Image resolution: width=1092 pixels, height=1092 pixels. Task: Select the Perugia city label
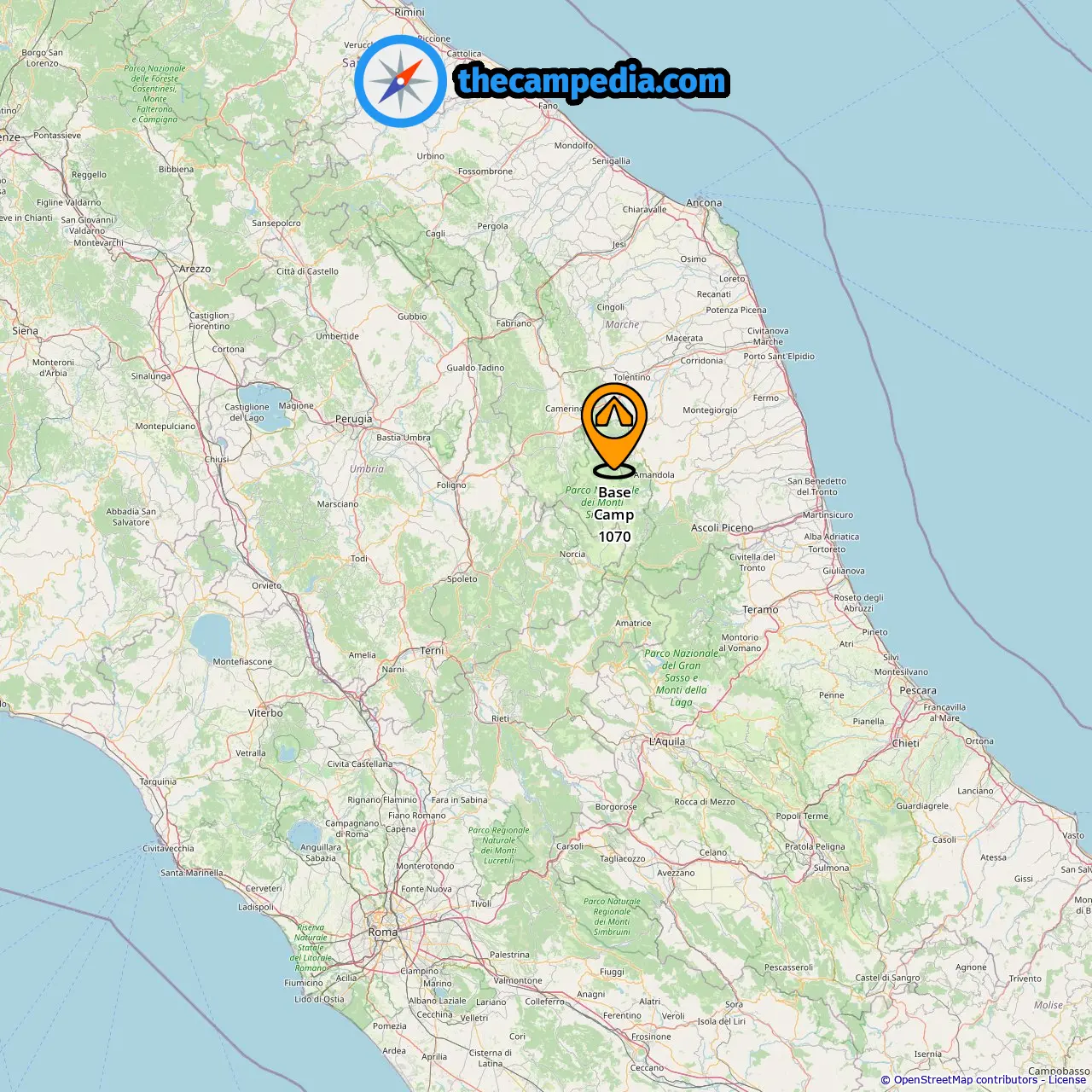coord(353,419)
